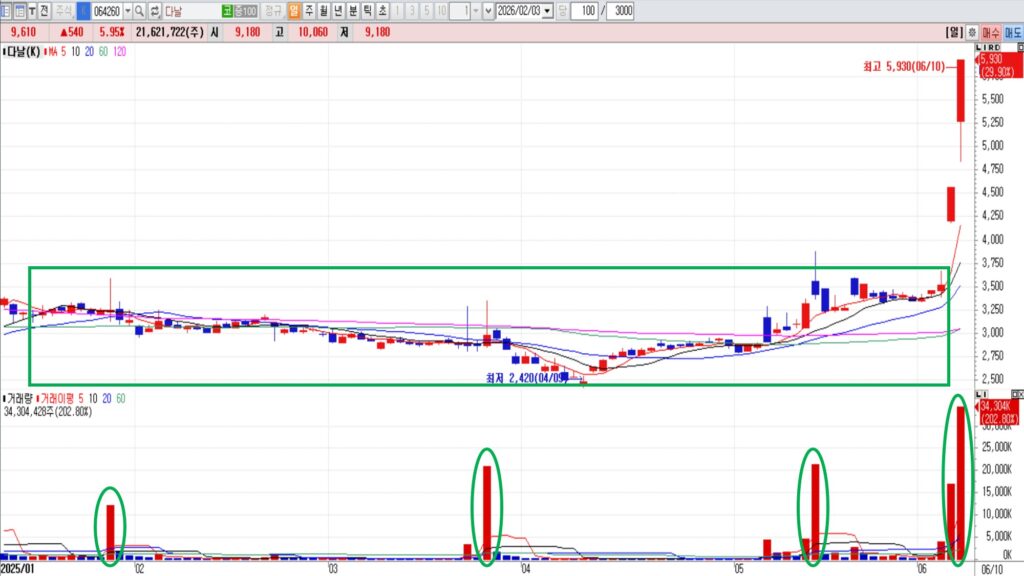Expand the stock code 064260 dropdown

click(127, 11)
